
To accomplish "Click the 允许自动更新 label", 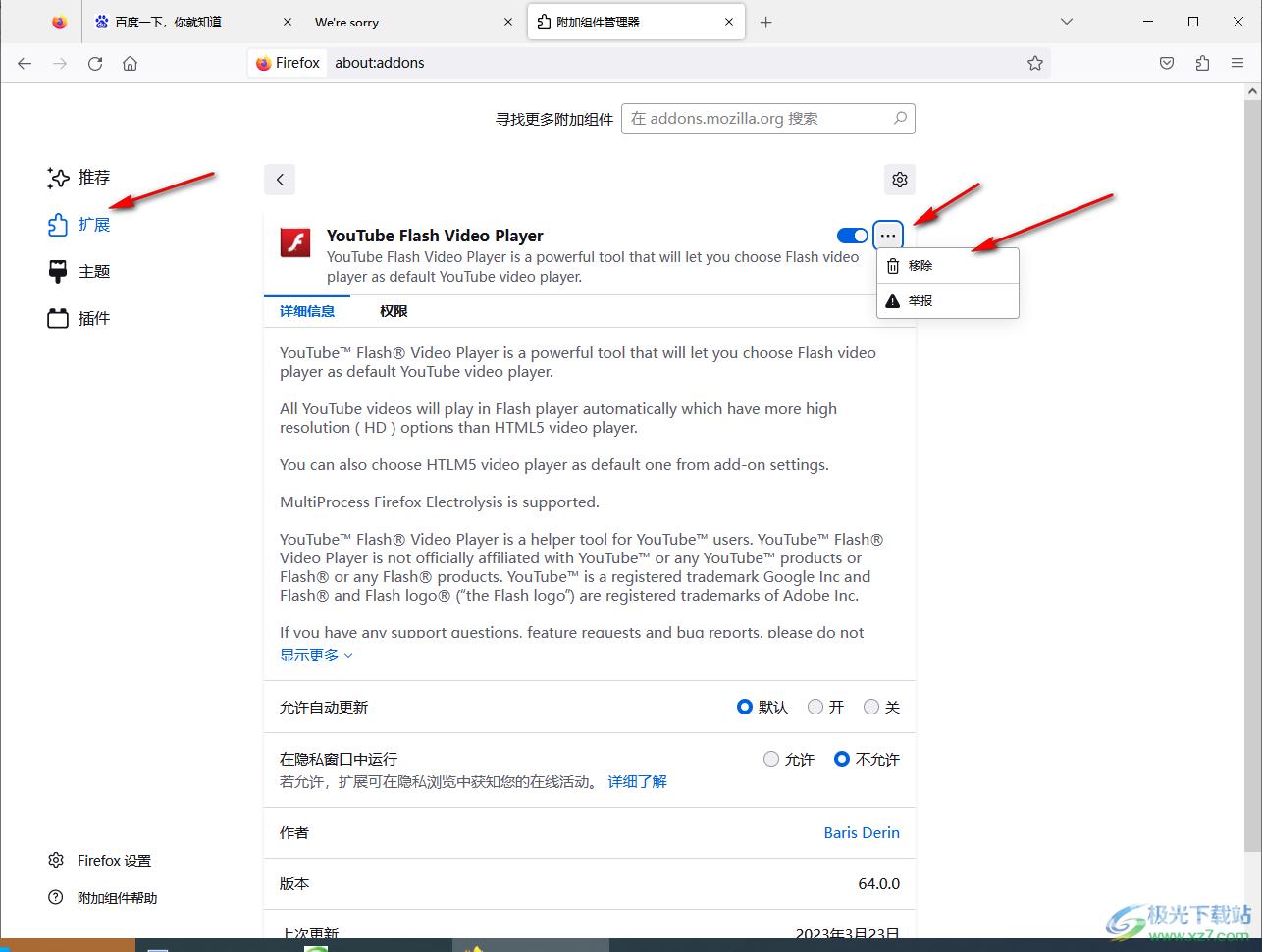I will pos(324,707).
